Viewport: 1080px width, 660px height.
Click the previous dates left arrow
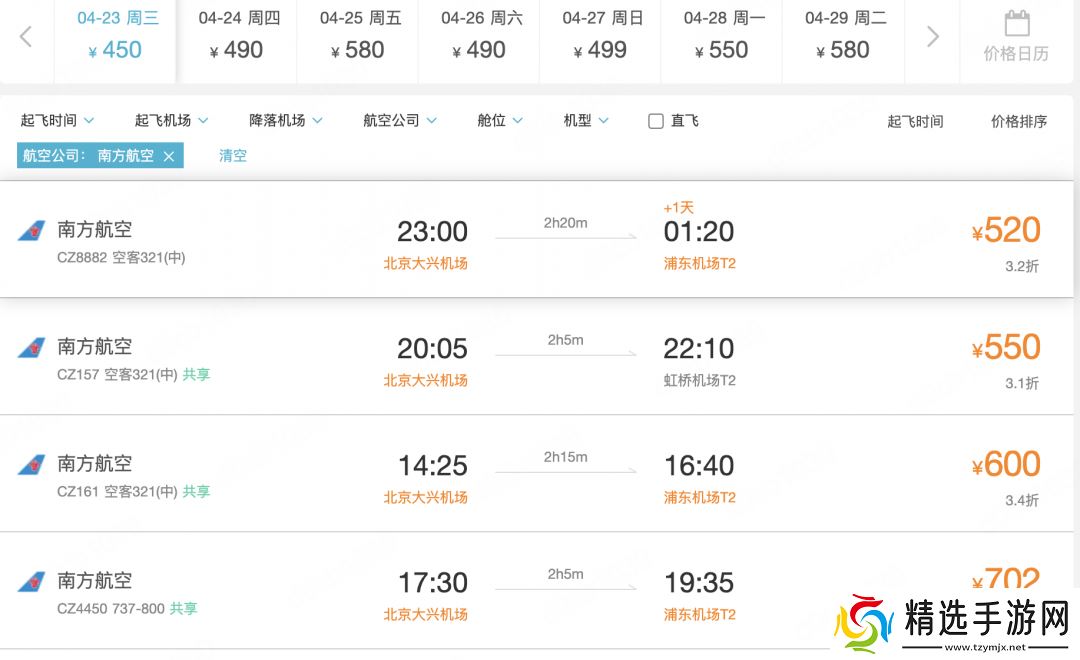(x=26, y=37)
